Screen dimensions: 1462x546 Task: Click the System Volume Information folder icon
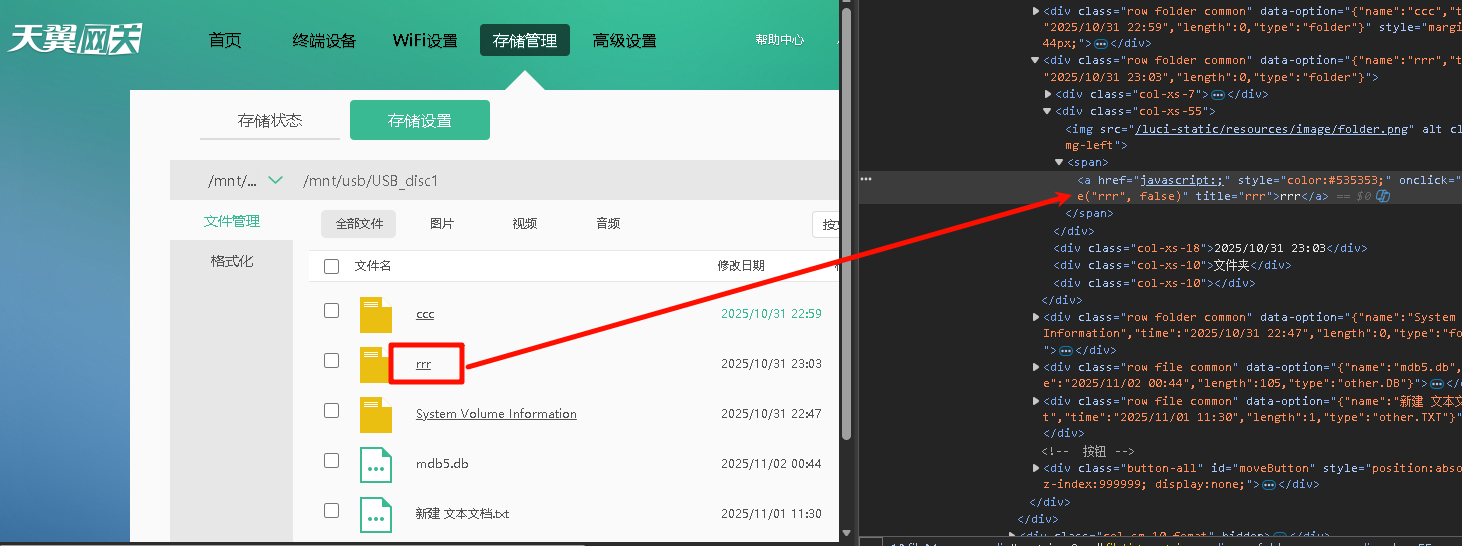376,415
